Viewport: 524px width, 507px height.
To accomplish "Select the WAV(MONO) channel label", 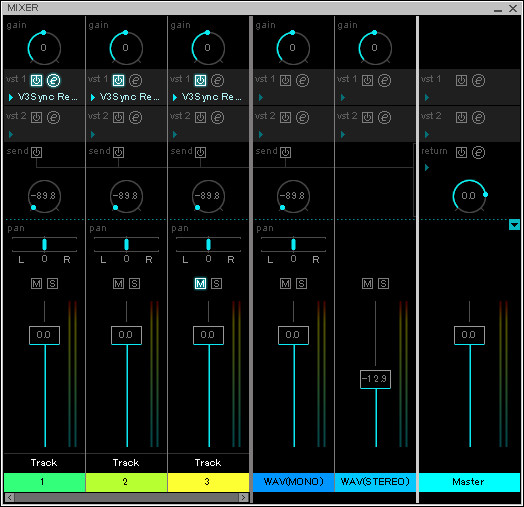I will (293, 482).
